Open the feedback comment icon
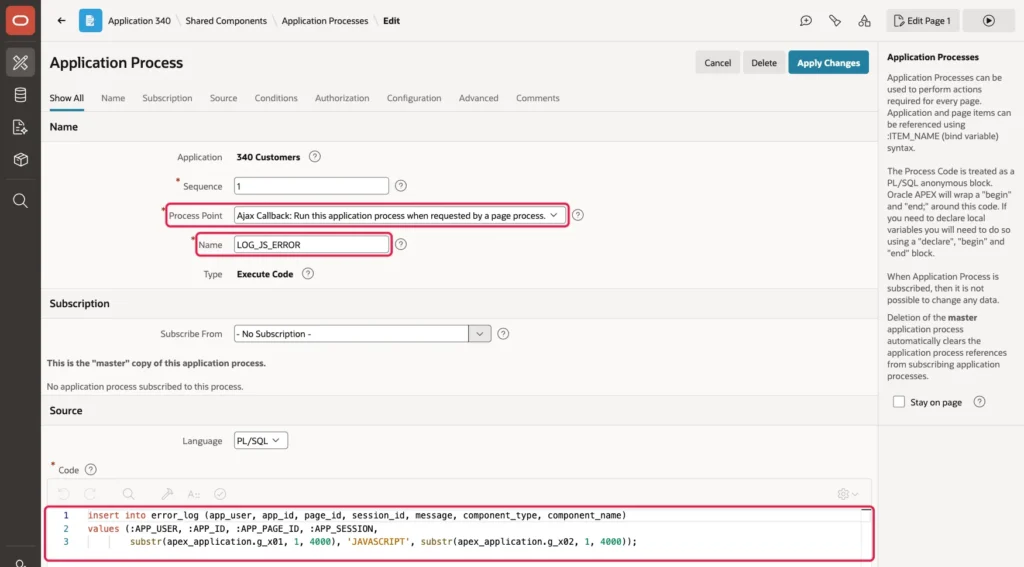Screen dimensions: 1024x567 pos(806,21)
